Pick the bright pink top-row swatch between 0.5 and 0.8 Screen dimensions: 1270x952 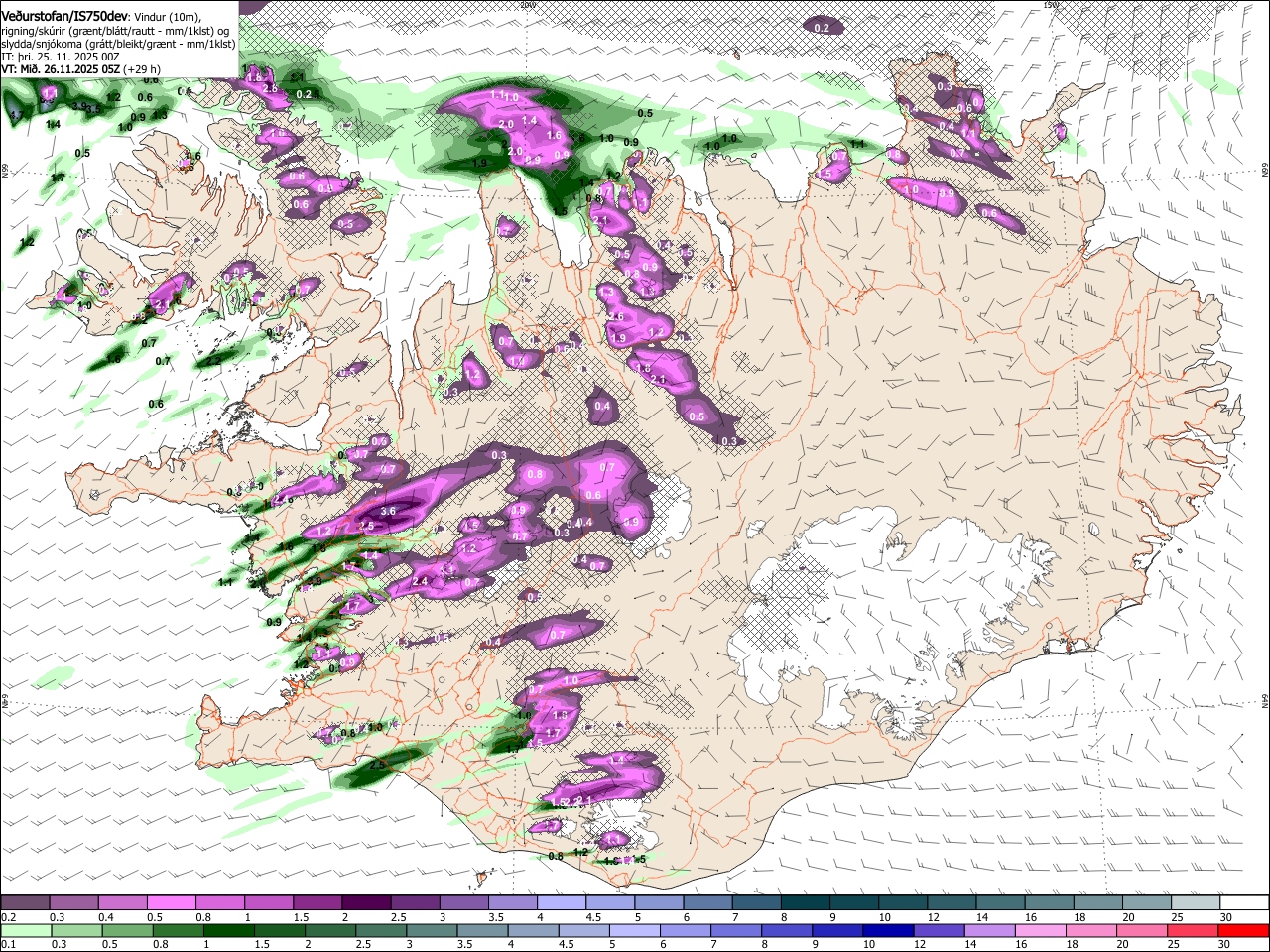pyautogui.click(x=171, y=902)
